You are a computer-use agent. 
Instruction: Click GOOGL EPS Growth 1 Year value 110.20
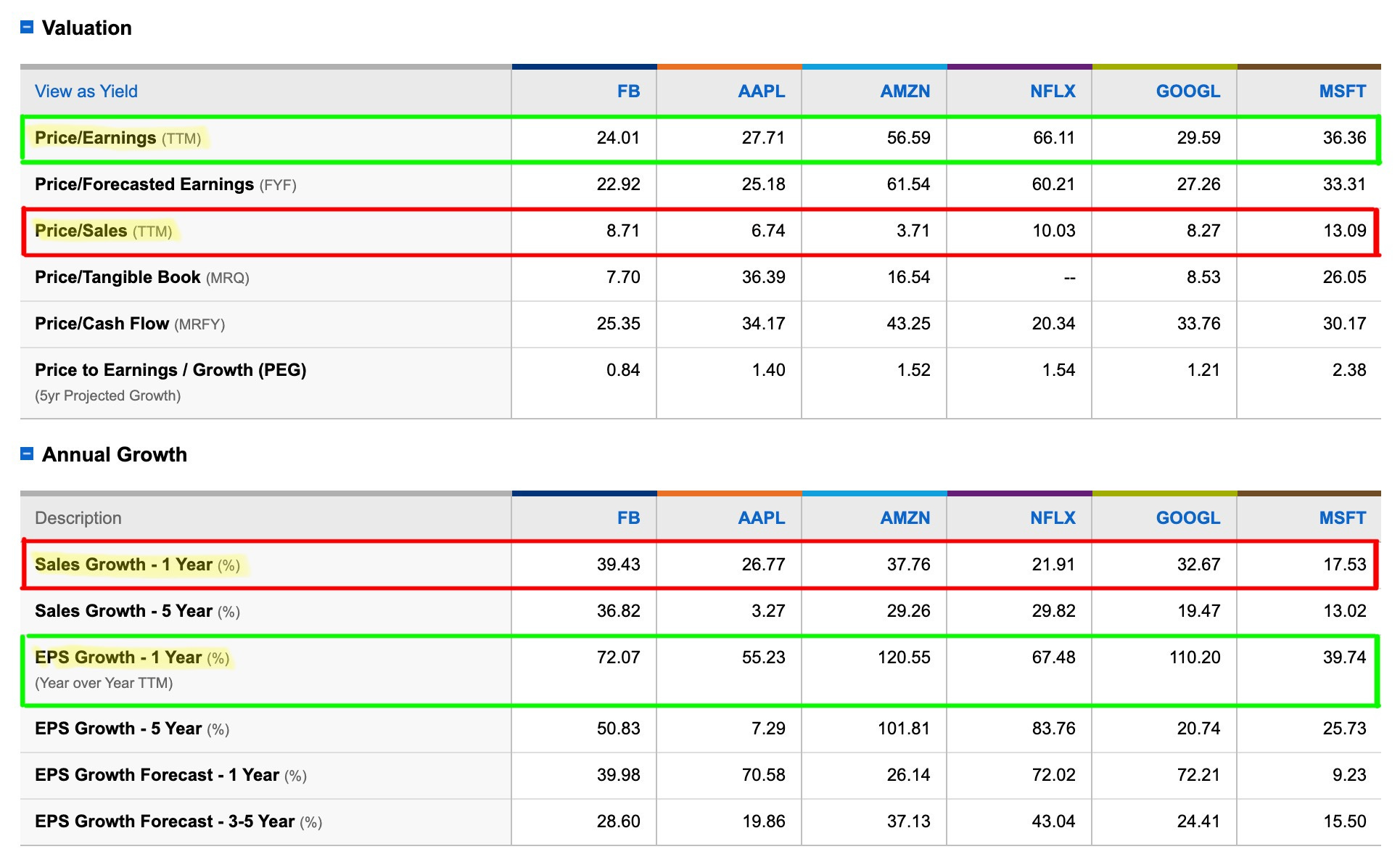click(x=1195, y=657)
